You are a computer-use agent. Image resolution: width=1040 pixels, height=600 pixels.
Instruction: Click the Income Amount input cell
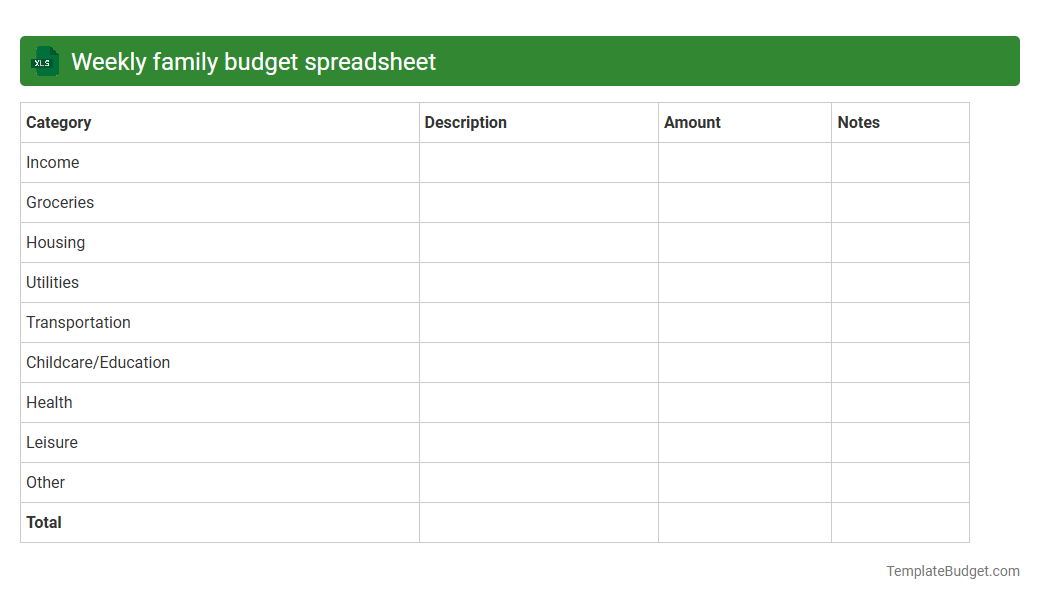point(744,162)
